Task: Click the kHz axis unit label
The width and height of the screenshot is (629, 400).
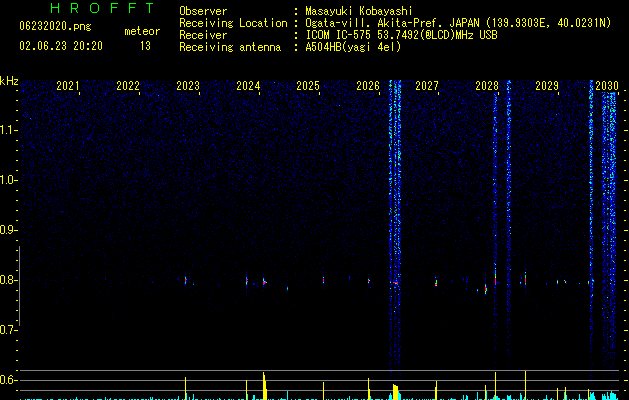Action: tap(9, 81)
